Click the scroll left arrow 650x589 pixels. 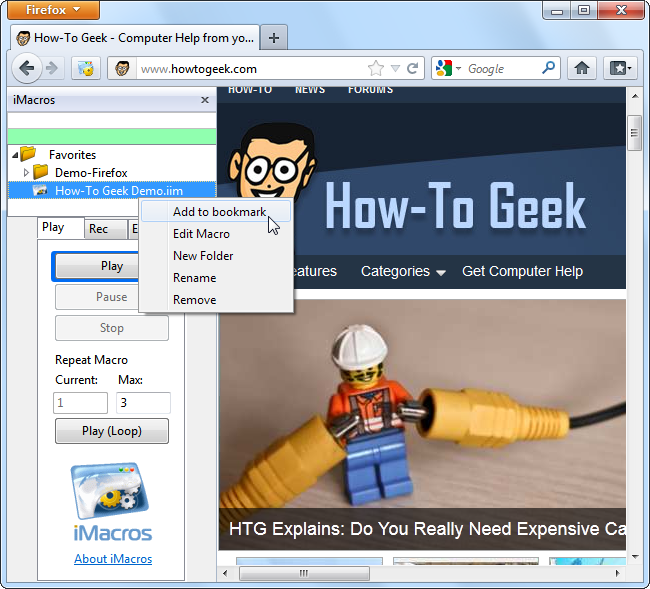pyautogui.click(x=225, y=574)
